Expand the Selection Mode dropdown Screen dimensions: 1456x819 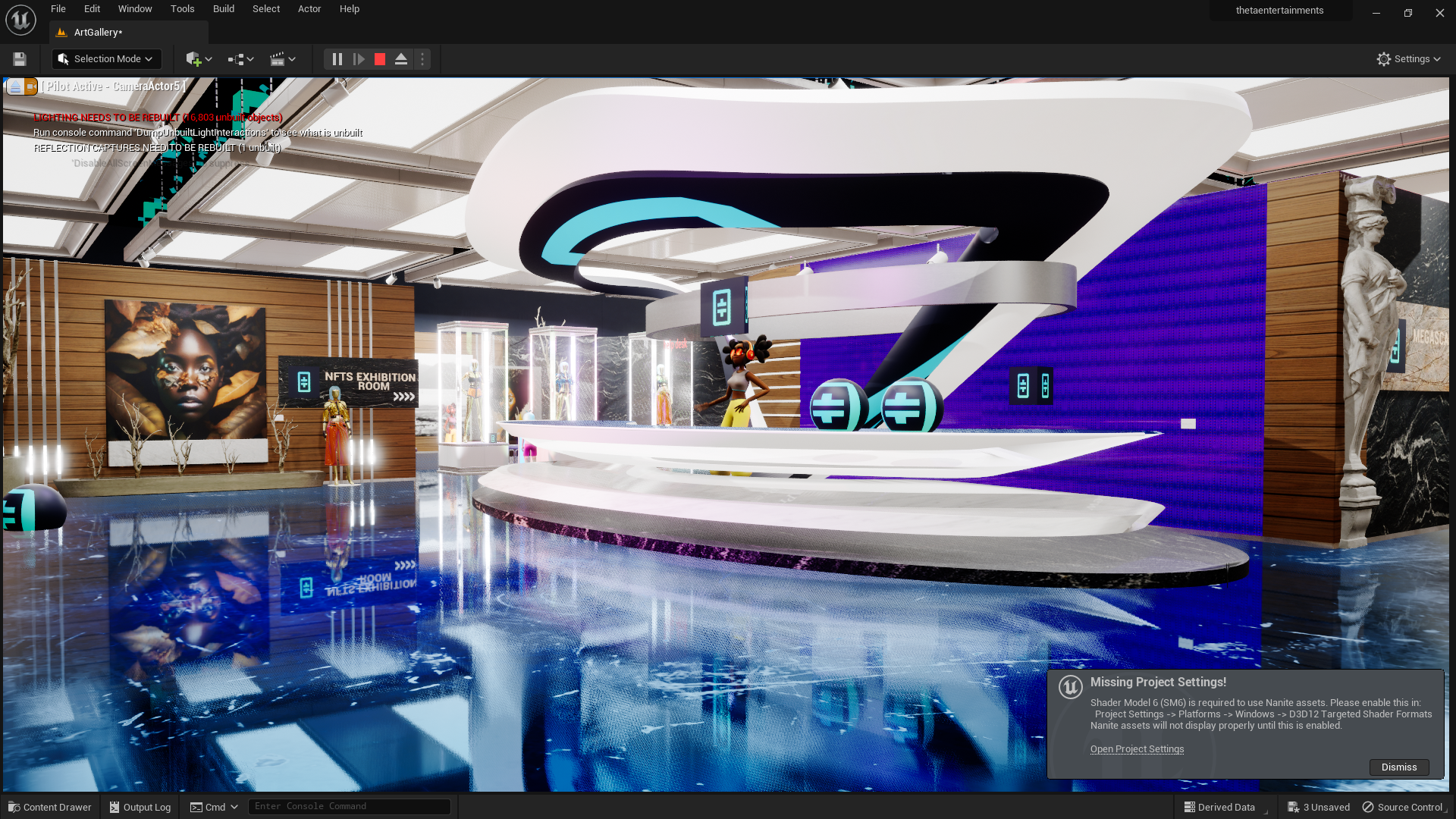pos(106,59)
